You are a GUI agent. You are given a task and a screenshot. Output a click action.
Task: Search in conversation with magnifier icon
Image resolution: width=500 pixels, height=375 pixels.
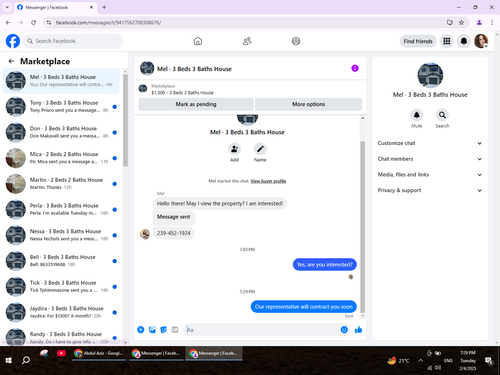click(x=442, y=115)
